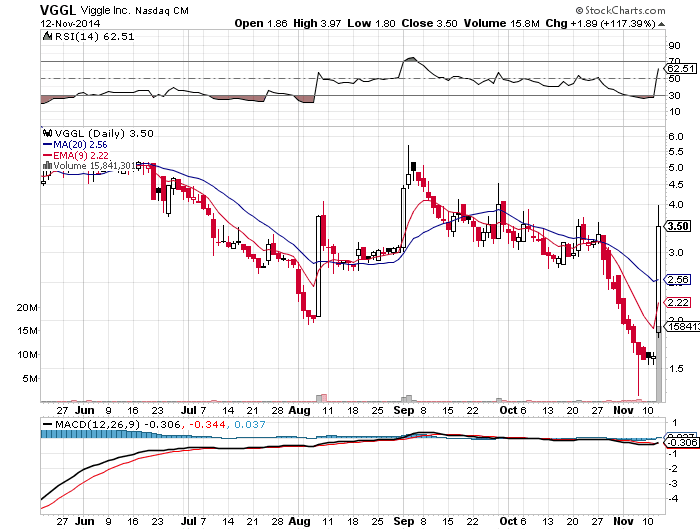Click the Viggle Inc. company name

tap(106, 10)
